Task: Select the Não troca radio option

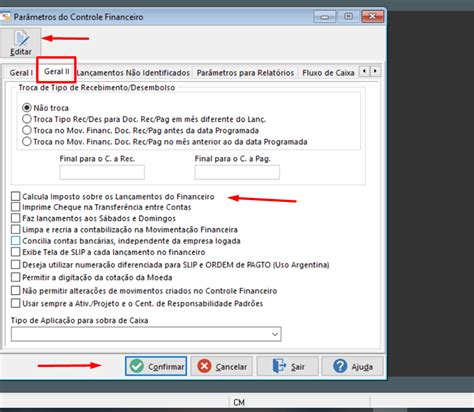Action: [27, 108]
